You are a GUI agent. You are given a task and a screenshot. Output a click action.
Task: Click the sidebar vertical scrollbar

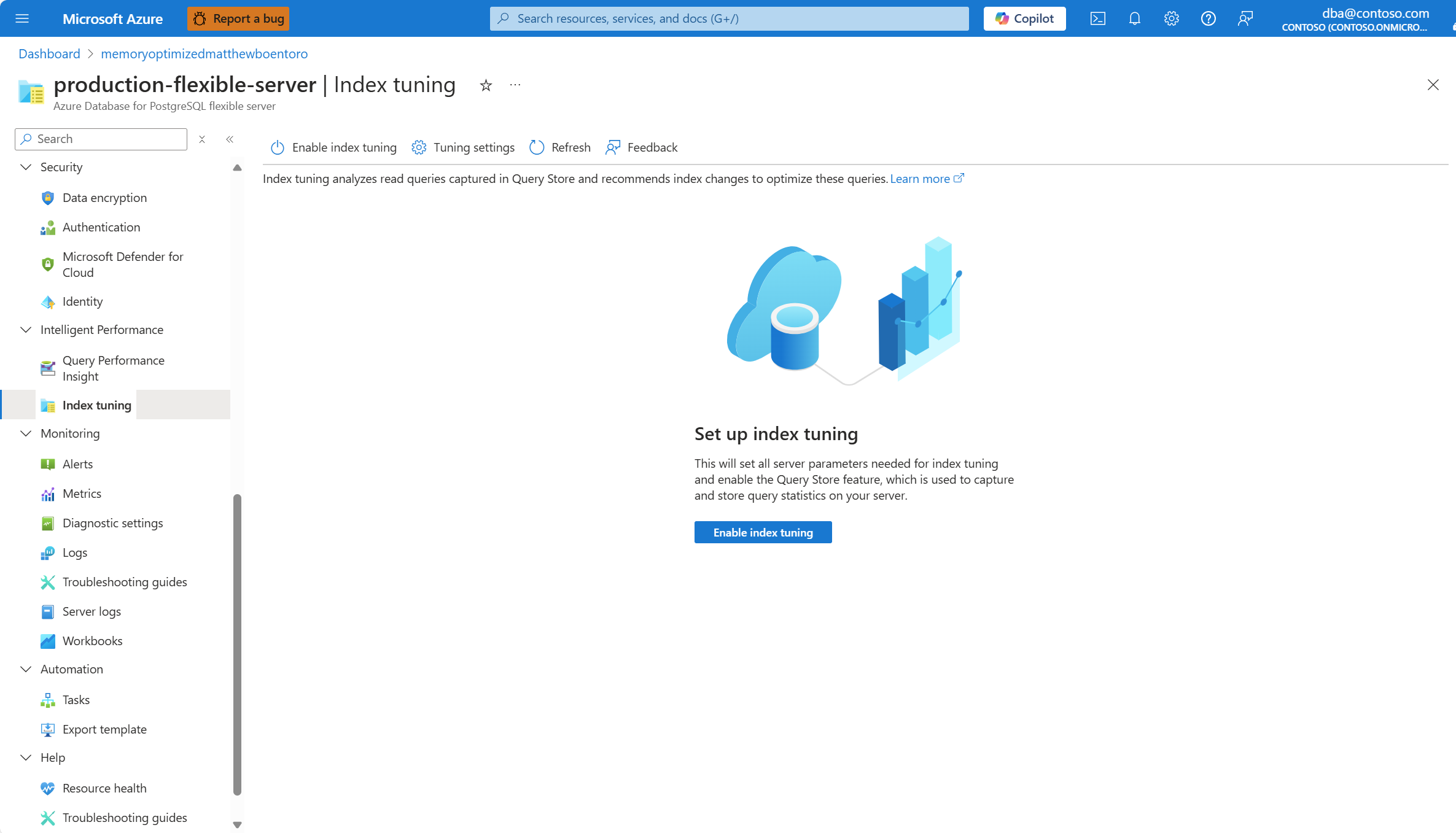coord(237,645)
